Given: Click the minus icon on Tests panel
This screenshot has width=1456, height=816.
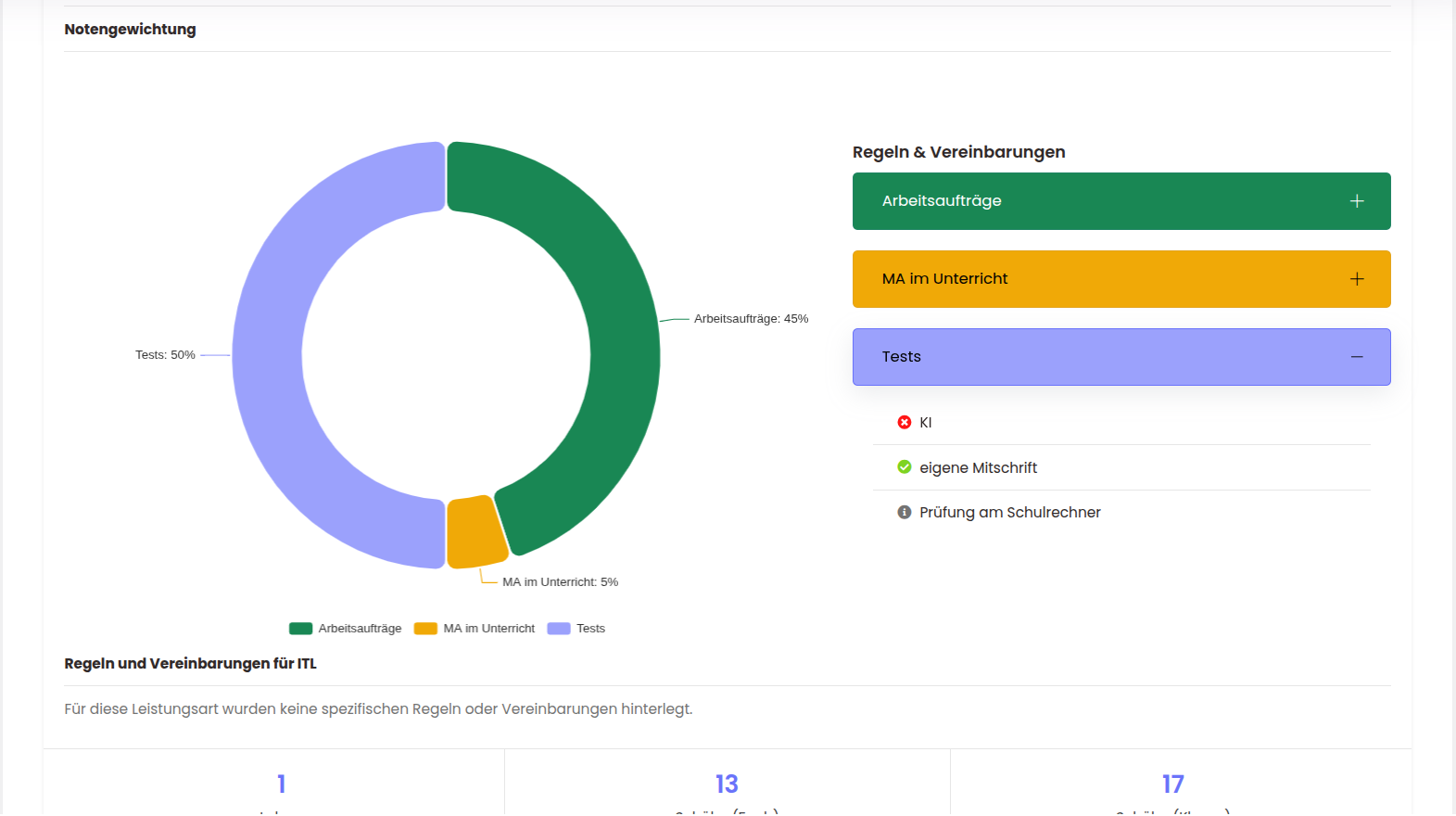Looking at the screenshot, I should (1357, 357).
